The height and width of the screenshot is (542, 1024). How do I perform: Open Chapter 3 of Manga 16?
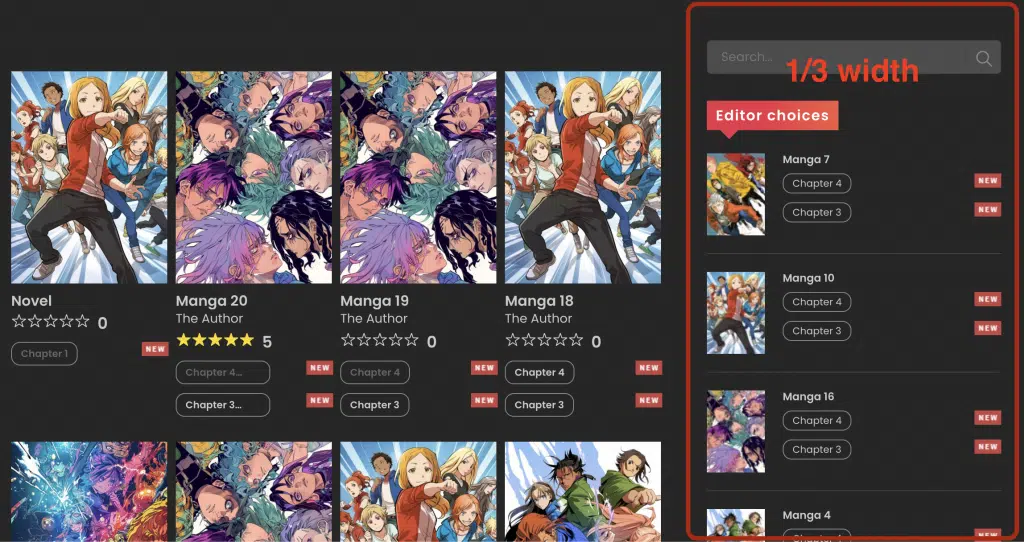click(x=817, y=449)
